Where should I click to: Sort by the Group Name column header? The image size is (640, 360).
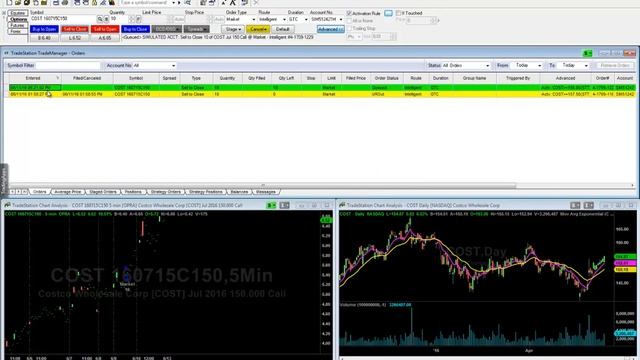[x=474, y=78]
